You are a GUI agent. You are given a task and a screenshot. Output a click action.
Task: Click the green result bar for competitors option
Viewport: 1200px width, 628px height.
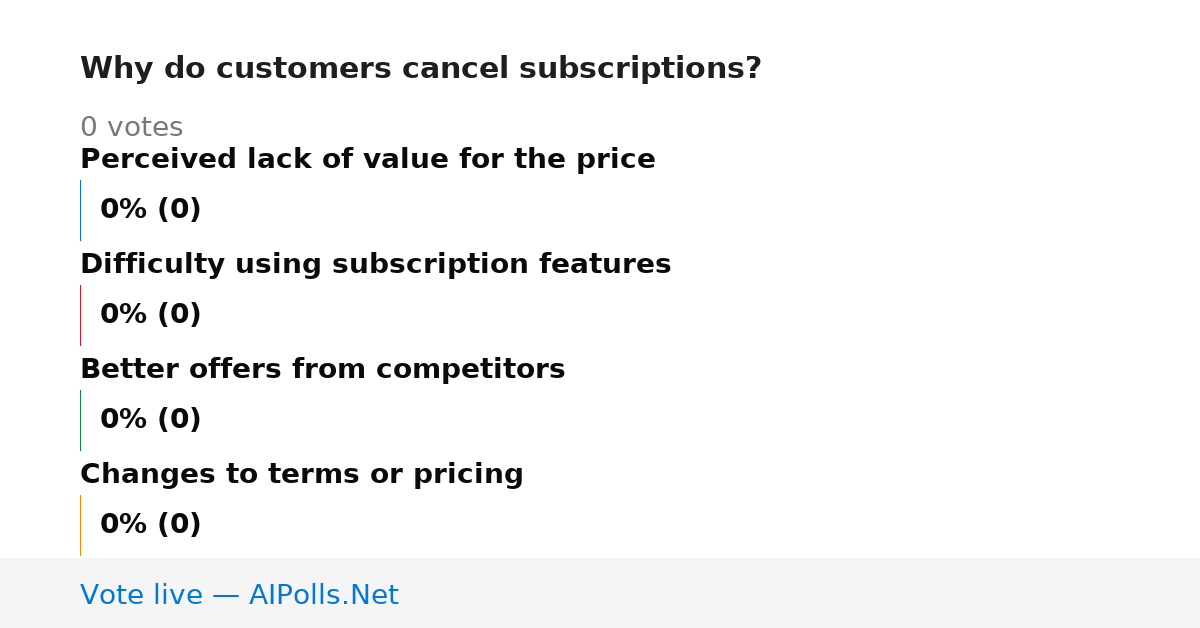point(81,420)
